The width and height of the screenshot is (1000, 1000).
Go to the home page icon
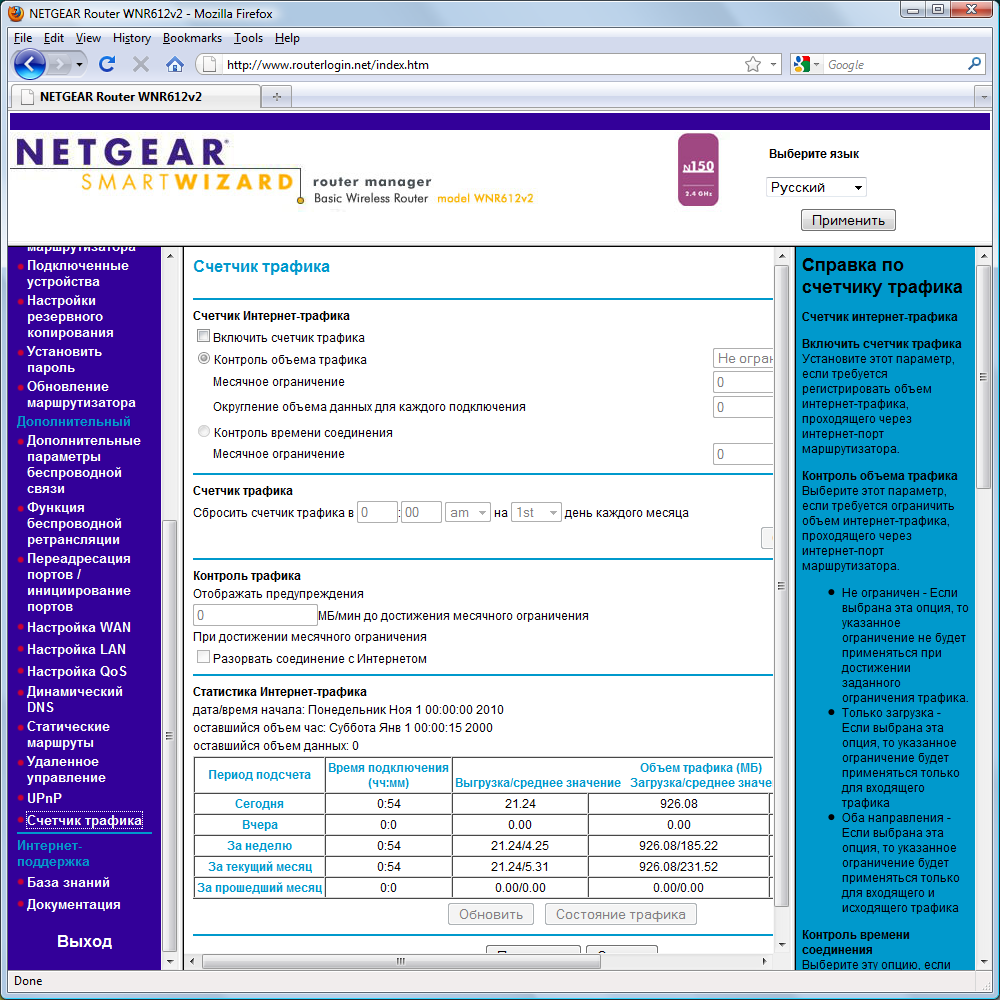tap(175, 64)
